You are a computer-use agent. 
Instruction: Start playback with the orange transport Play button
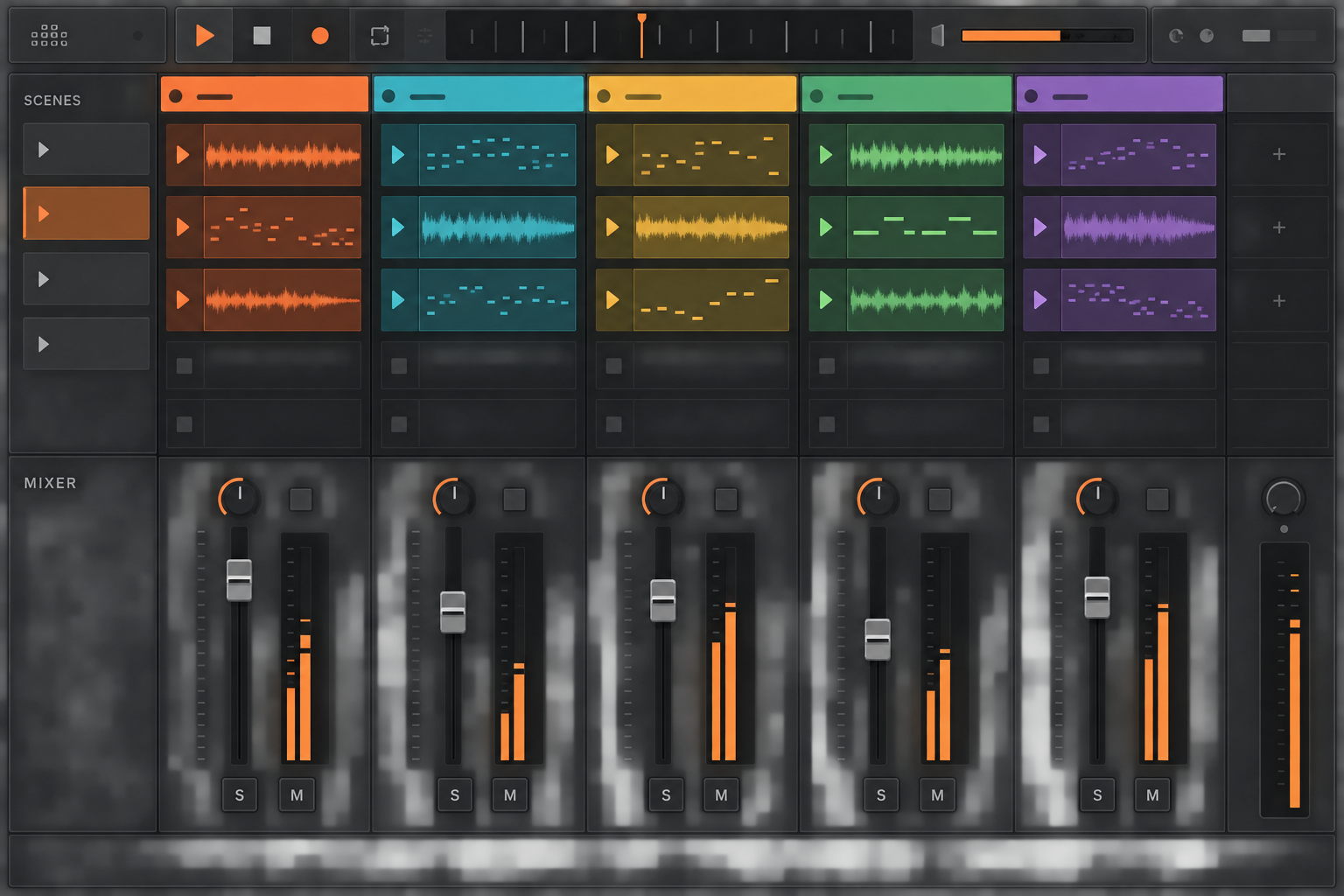click(x=205, y=36)
